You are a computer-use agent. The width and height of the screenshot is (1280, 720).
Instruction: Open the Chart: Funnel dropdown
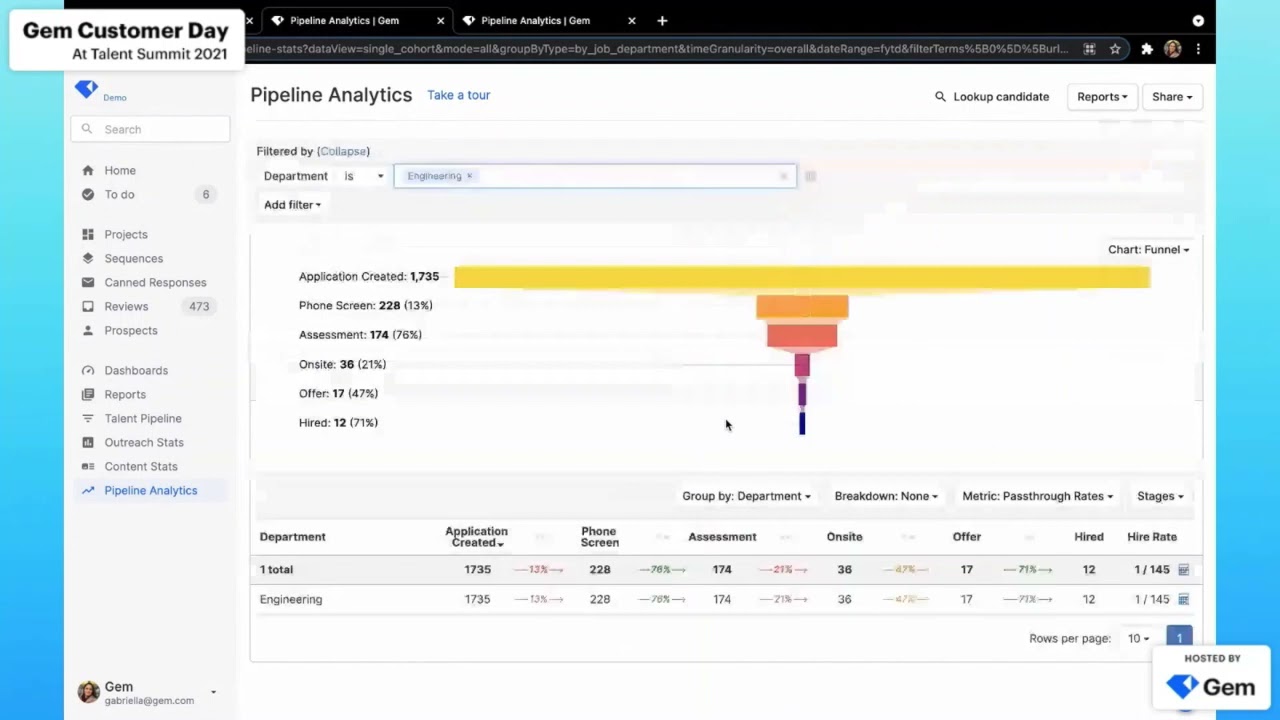pyautogui.click(x=1148, y=250)
